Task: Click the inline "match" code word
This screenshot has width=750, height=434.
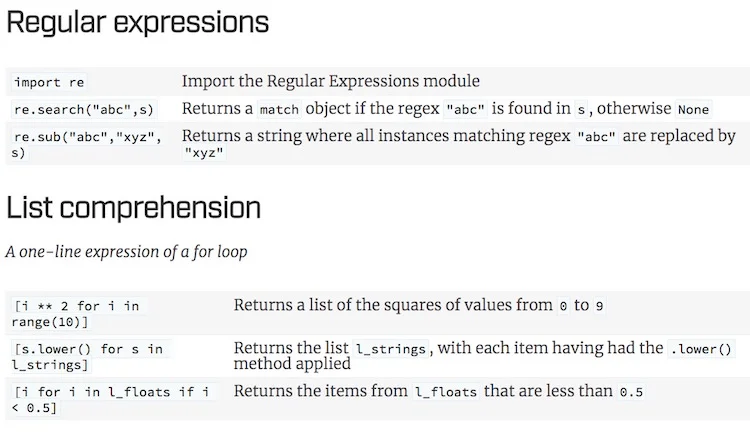Action: (279, 110)
